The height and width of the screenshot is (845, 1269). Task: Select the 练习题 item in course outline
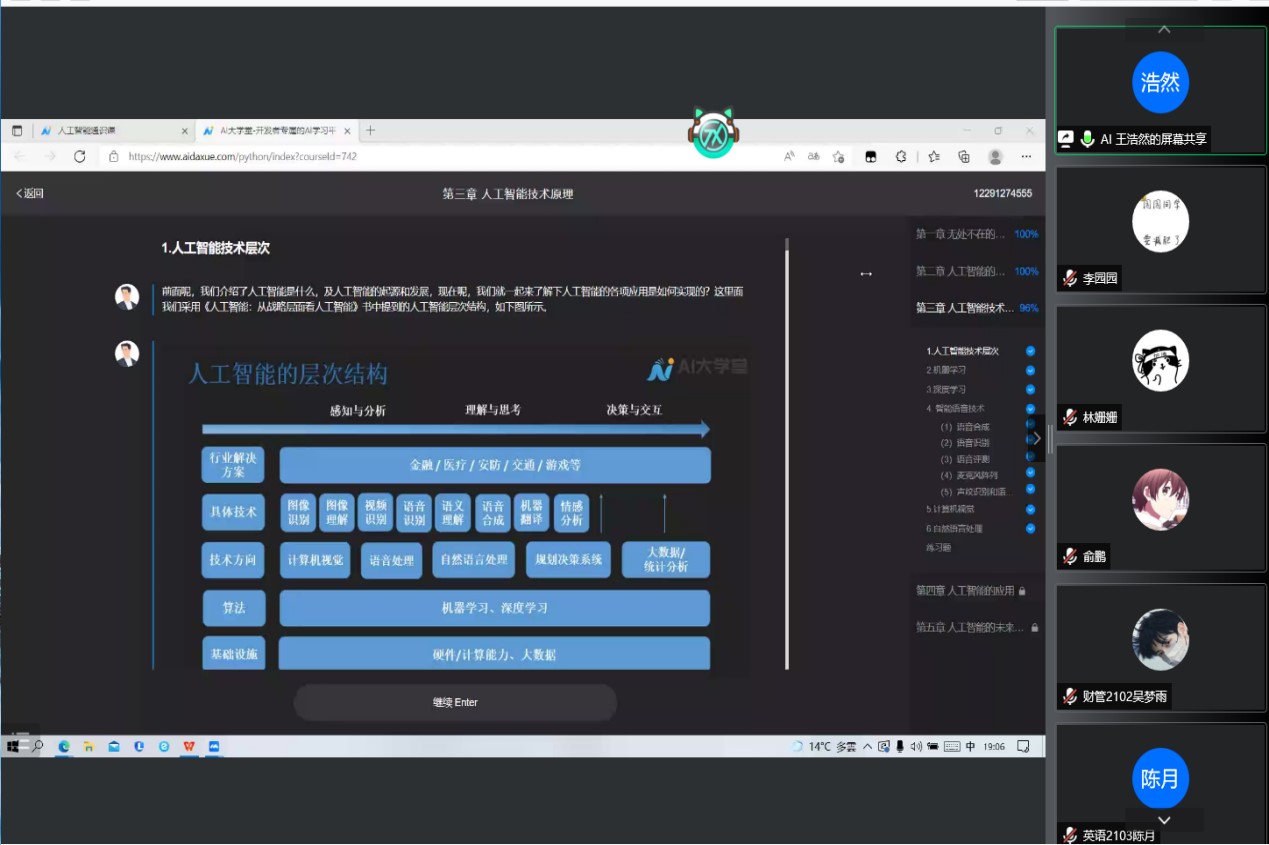[939, 547]
